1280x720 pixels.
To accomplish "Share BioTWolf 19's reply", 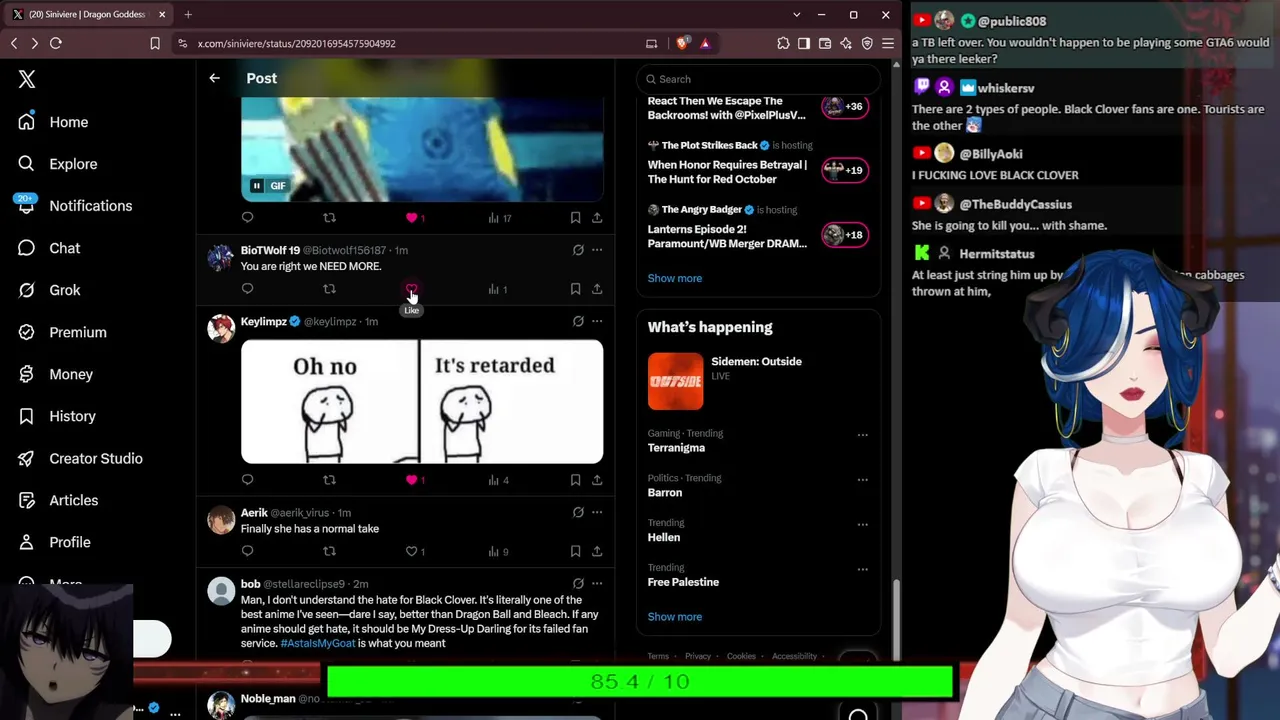I will coord(597,289).
